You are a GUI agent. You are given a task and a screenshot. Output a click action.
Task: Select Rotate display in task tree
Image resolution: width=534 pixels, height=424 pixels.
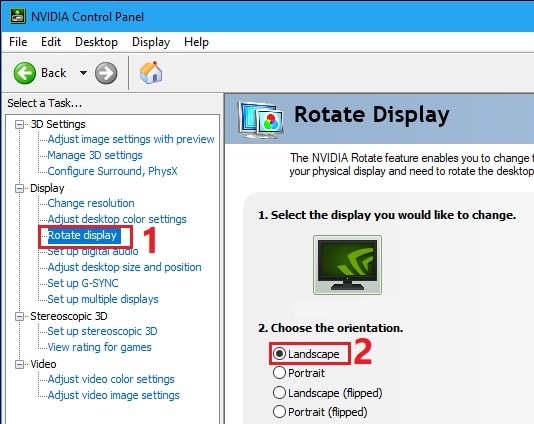pyautogui.click(x=84, y=235)
